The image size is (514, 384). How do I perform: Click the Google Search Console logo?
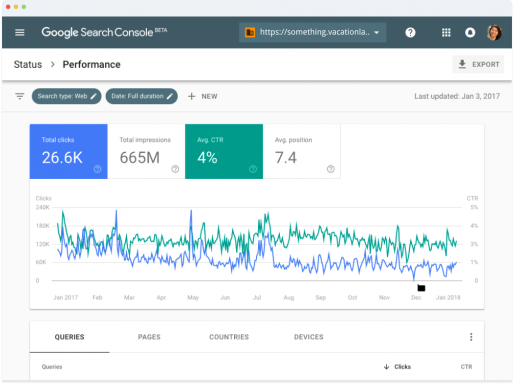coord(104,32)
